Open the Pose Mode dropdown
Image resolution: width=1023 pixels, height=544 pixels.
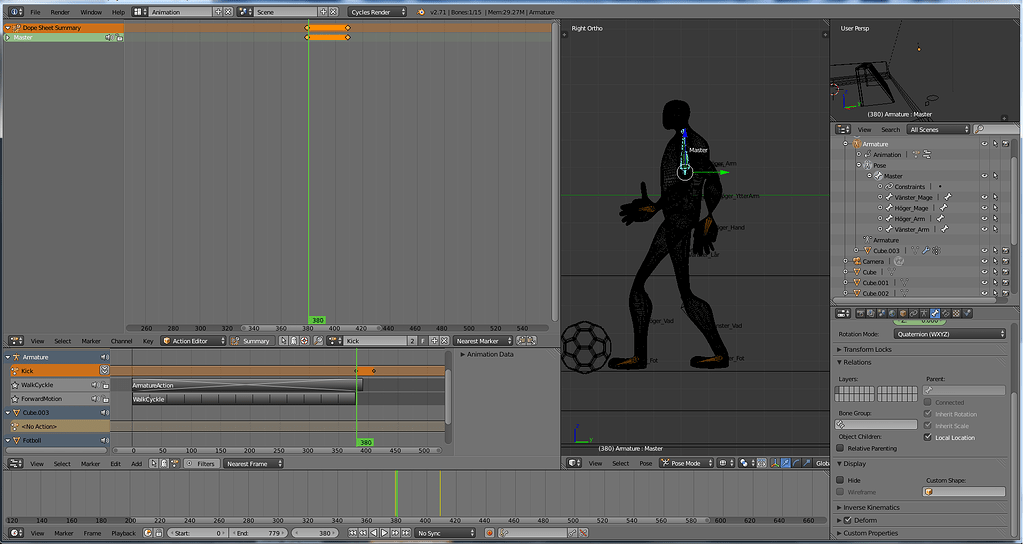click(686, 463)
